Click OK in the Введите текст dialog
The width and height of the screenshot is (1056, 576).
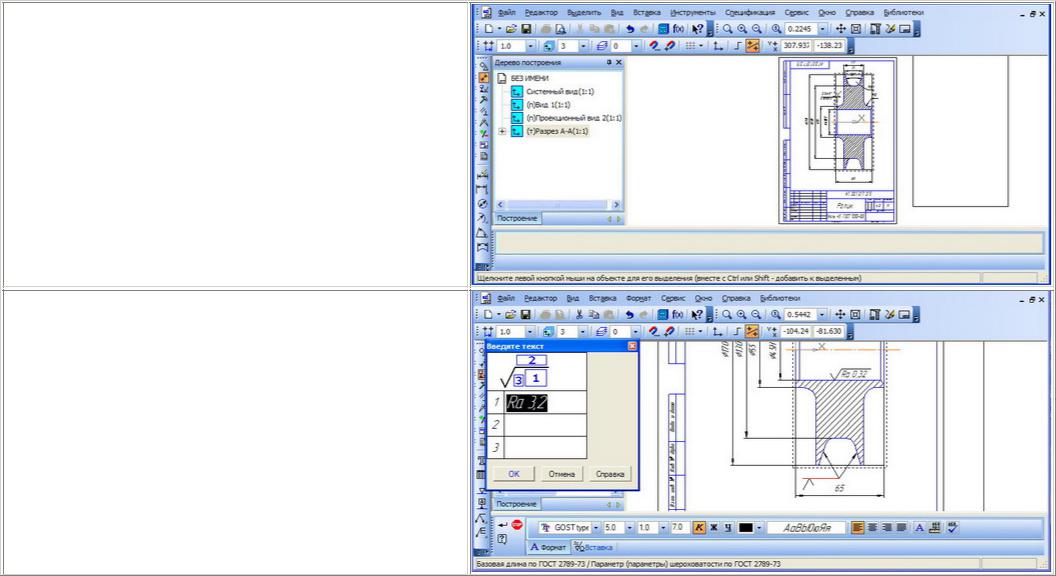(514, 474)
